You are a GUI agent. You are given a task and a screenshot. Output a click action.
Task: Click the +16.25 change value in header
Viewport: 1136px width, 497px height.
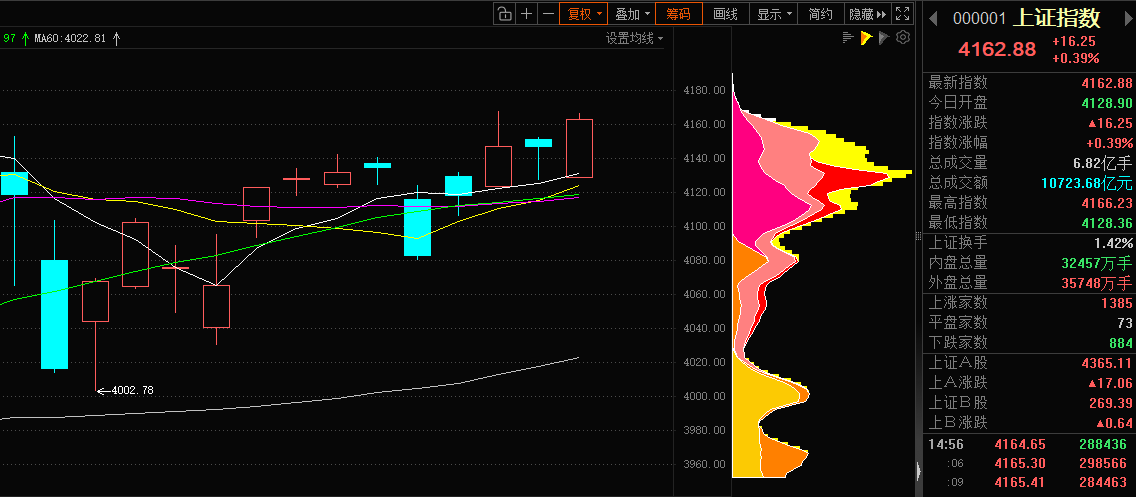pos(1074,42)
